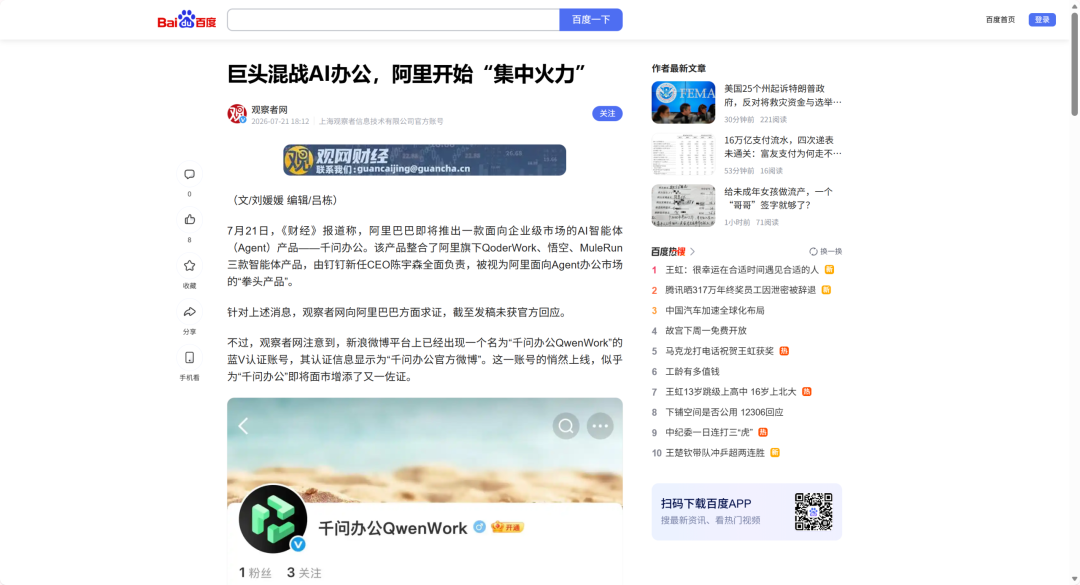Open hot search 中纪委一日连打三"虎"
This screenshot has width=1080, height=585.
[709, 432]
